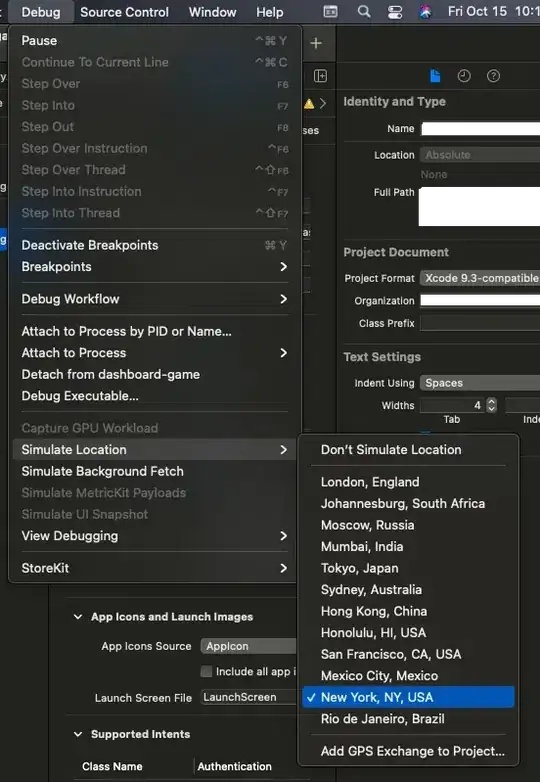Open the Source Control menu
This screenshot has width=540, height=782.
click(x=124, y=12)
